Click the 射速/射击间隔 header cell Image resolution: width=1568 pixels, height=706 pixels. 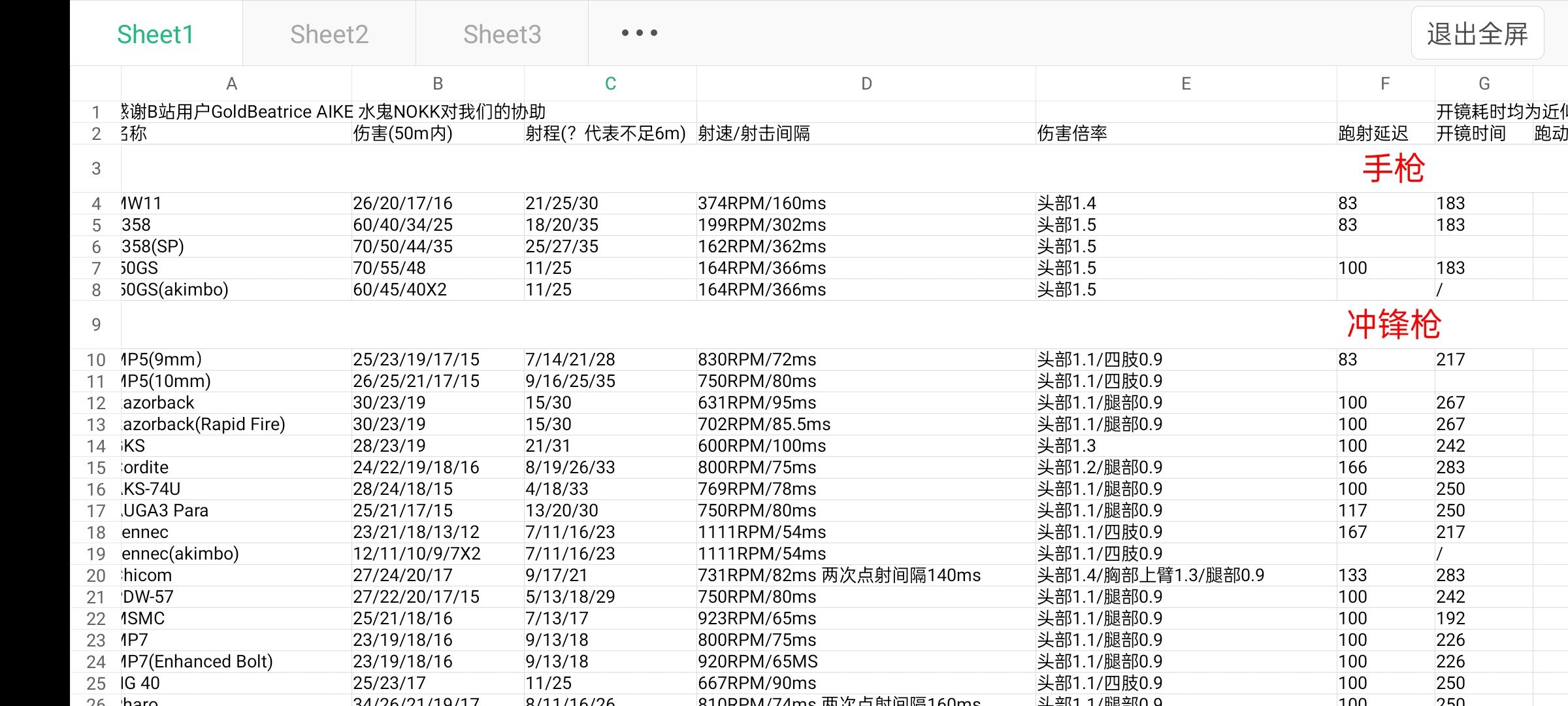tap(866, 133)
